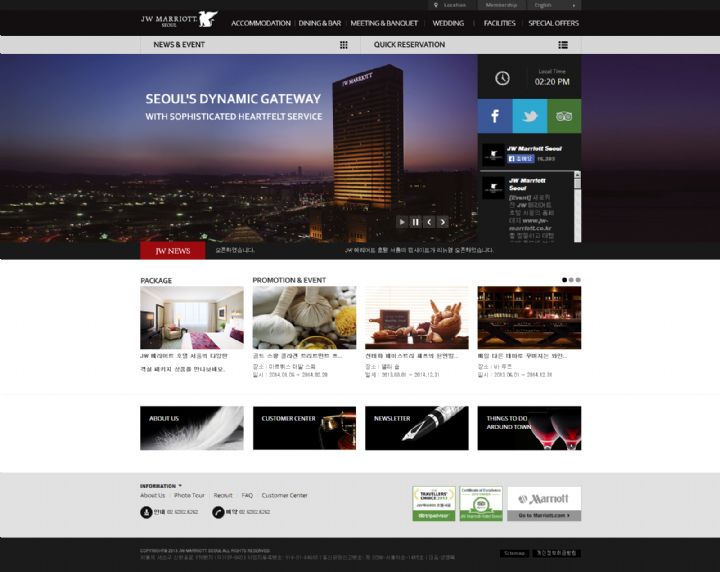
Task: Open the bar lounge promotion thumbnail
Action: 529,318
